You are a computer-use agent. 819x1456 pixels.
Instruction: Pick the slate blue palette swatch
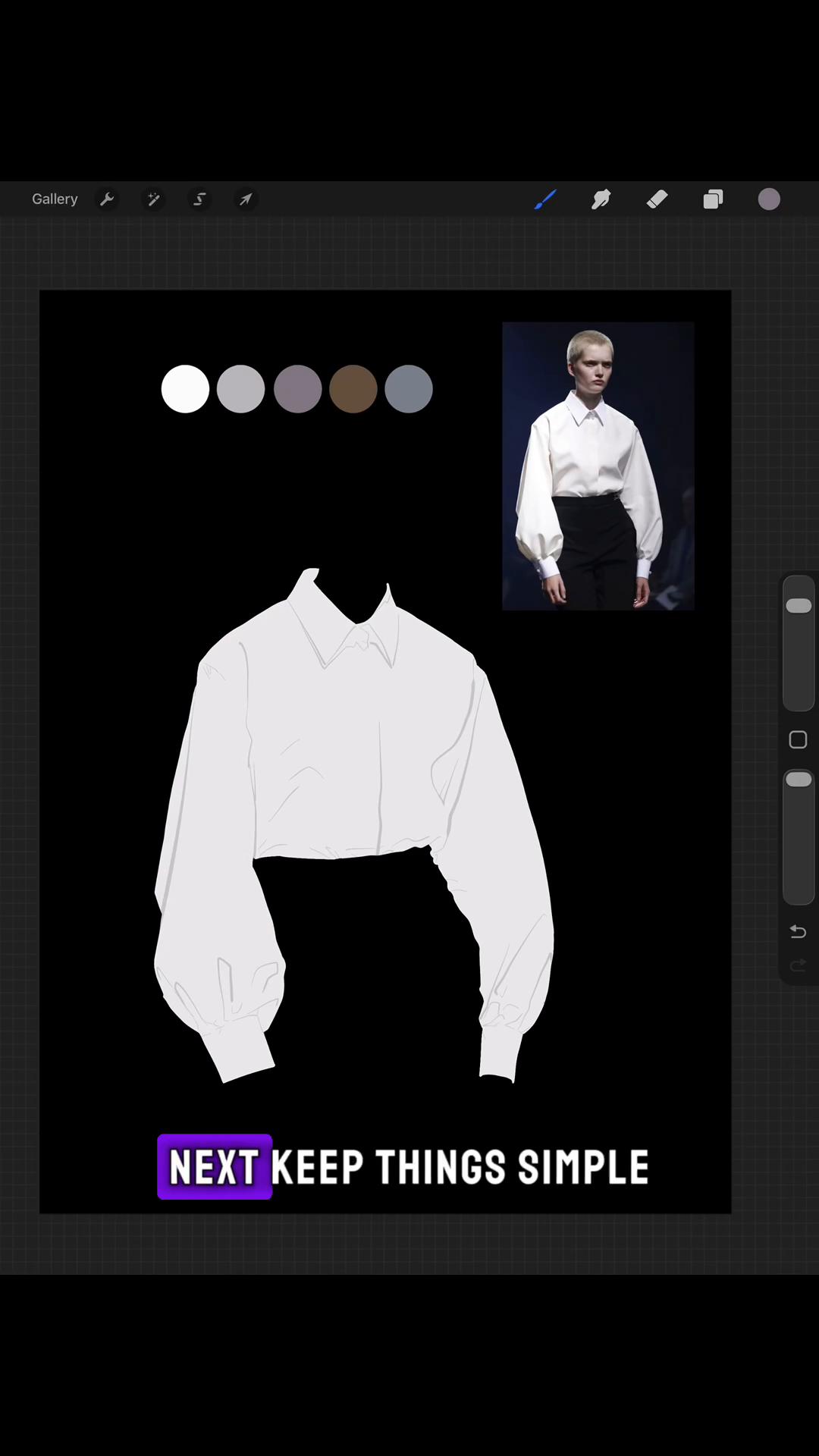(x=409, y=389)
